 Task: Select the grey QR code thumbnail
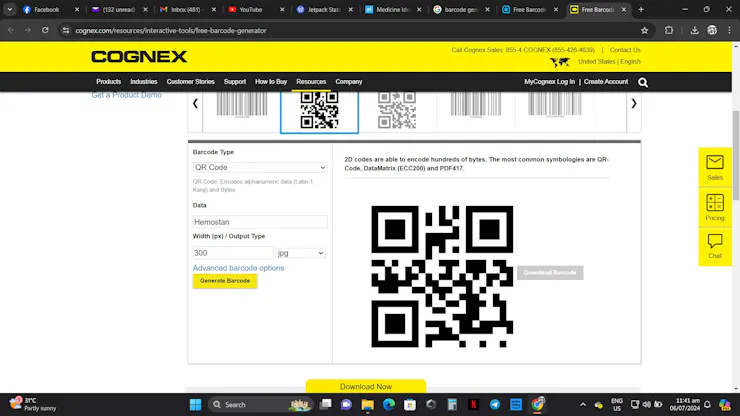click(397, 110)
